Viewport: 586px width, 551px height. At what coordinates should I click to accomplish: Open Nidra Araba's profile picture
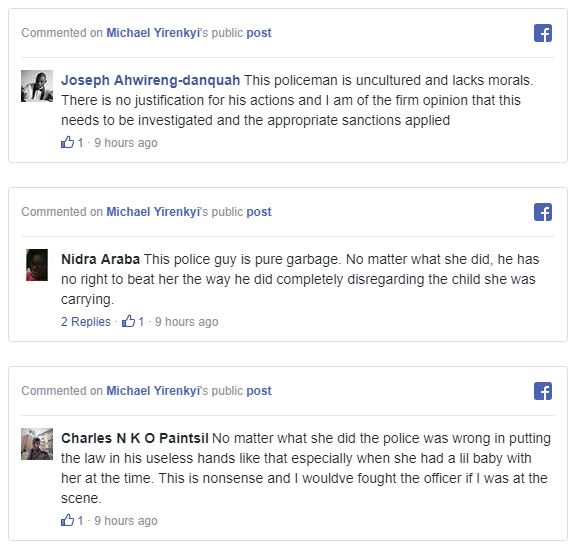37,265
